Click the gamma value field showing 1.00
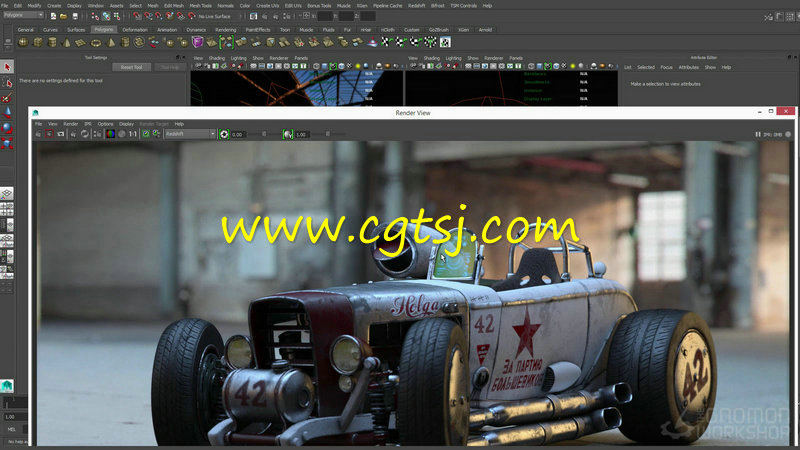This screenshot has height=450, width=800. [x=302, y=135]
